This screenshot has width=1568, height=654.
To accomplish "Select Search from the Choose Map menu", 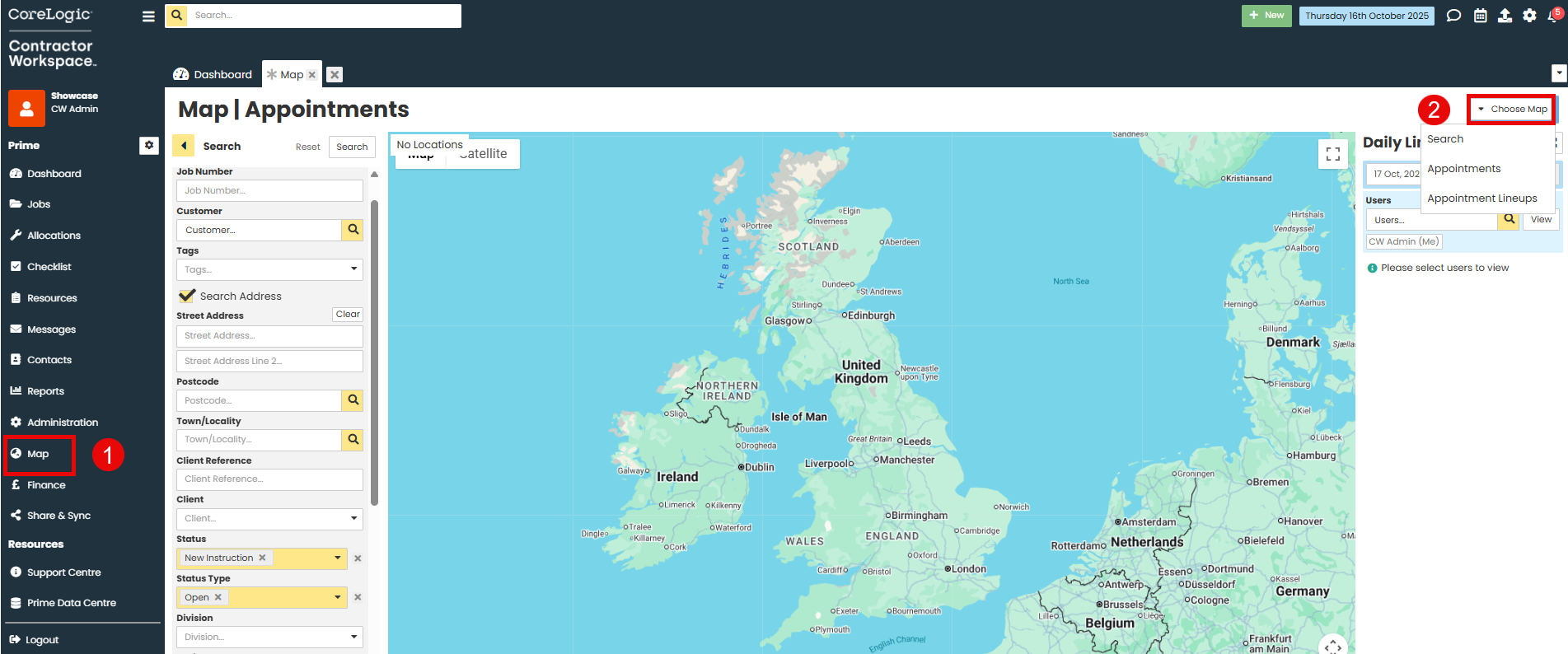I will 1445,139.
